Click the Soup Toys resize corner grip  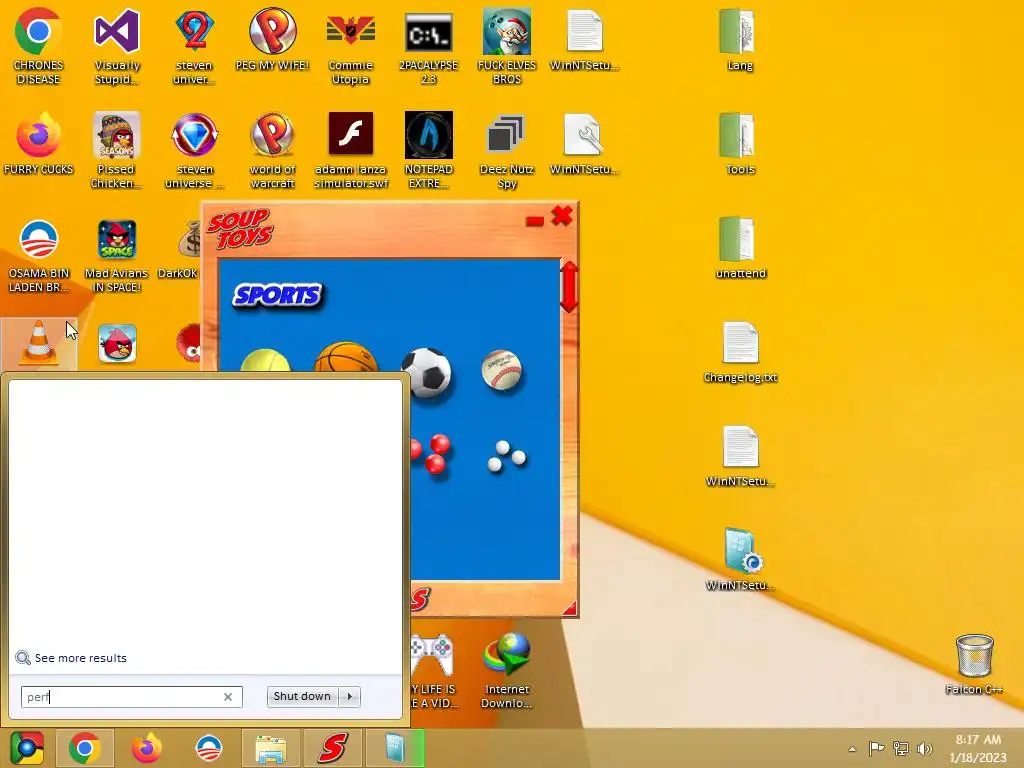[569, 608]
